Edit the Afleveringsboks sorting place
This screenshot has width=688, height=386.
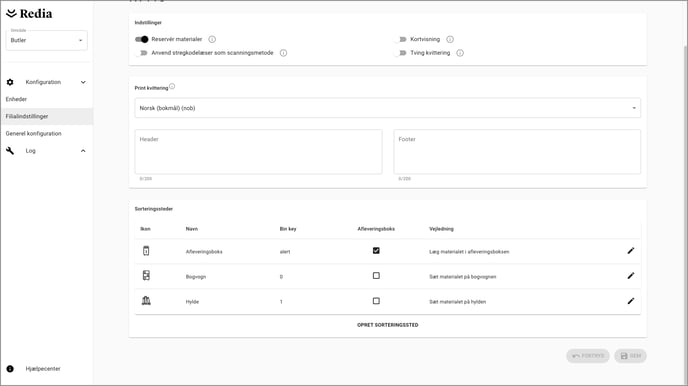pyautogui.click(x=631, y=251)
